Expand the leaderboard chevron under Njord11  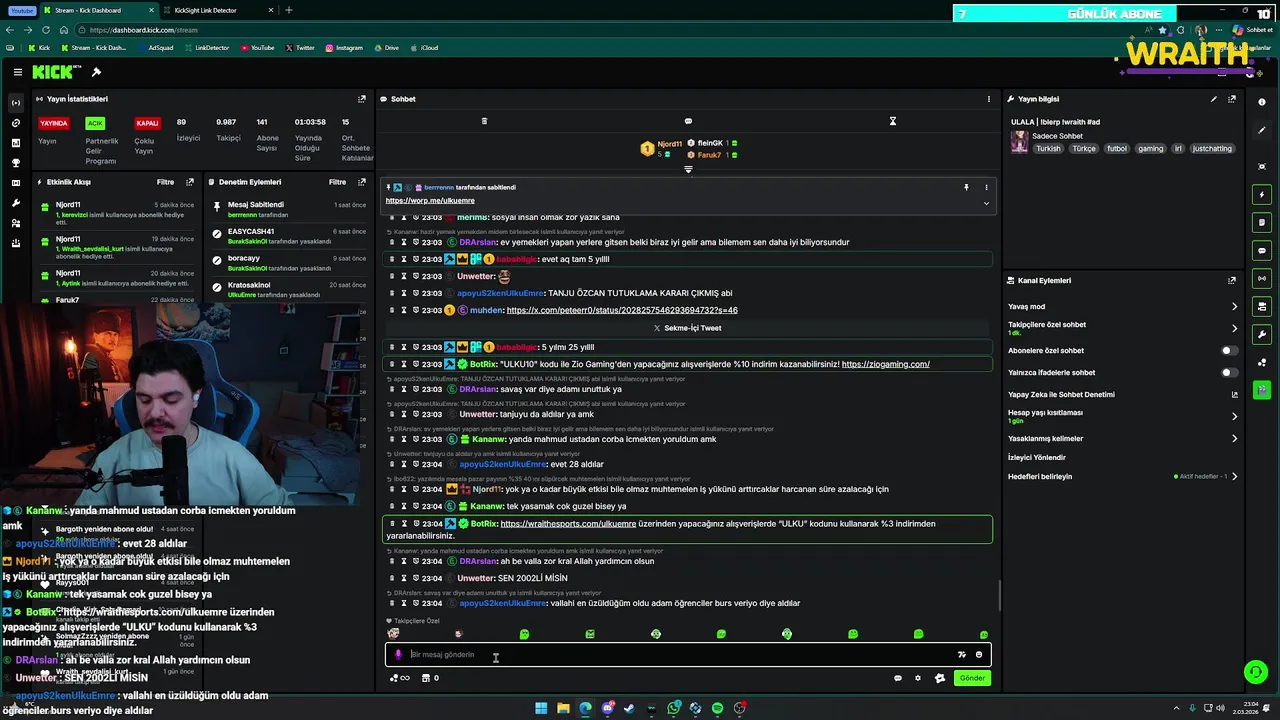click(688, 169)
